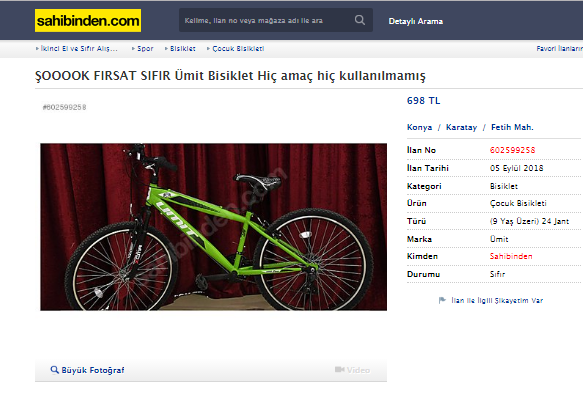Click the green Ümit bicycle photo
Screen dimensions: 583x411
[x=213, y=227]
